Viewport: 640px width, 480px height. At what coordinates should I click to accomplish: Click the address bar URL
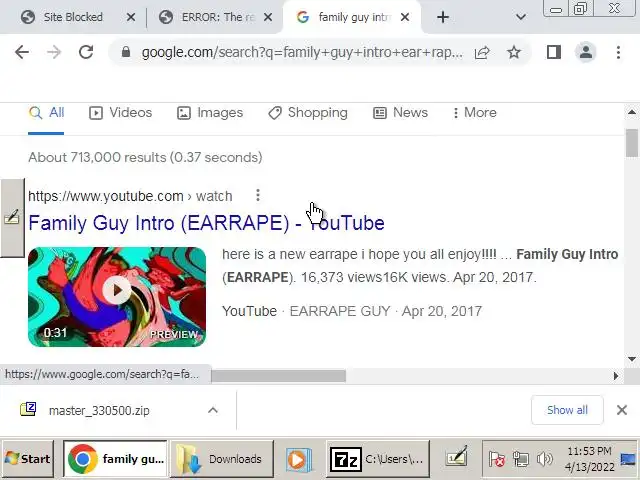click(302, 52)
